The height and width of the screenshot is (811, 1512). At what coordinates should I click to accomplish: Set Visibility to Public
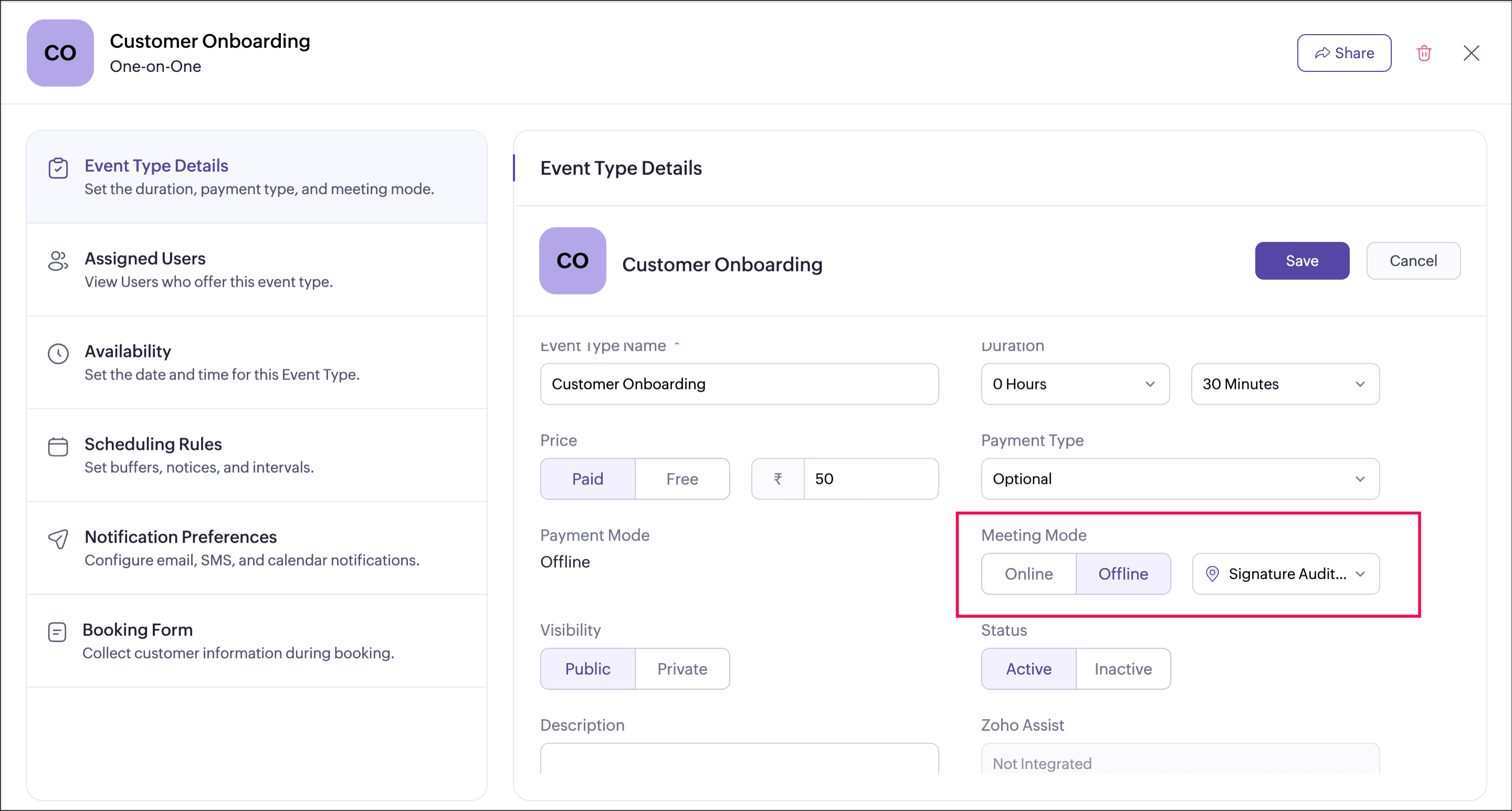(587, 668)
